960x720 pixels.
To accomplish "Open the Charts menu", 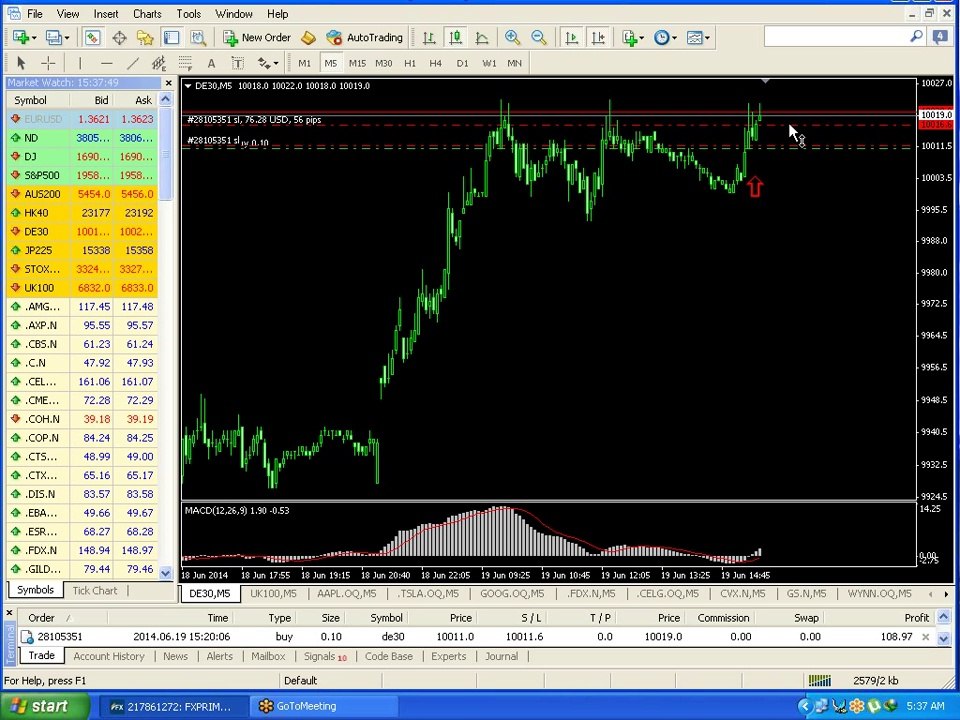I will [147, 13].
